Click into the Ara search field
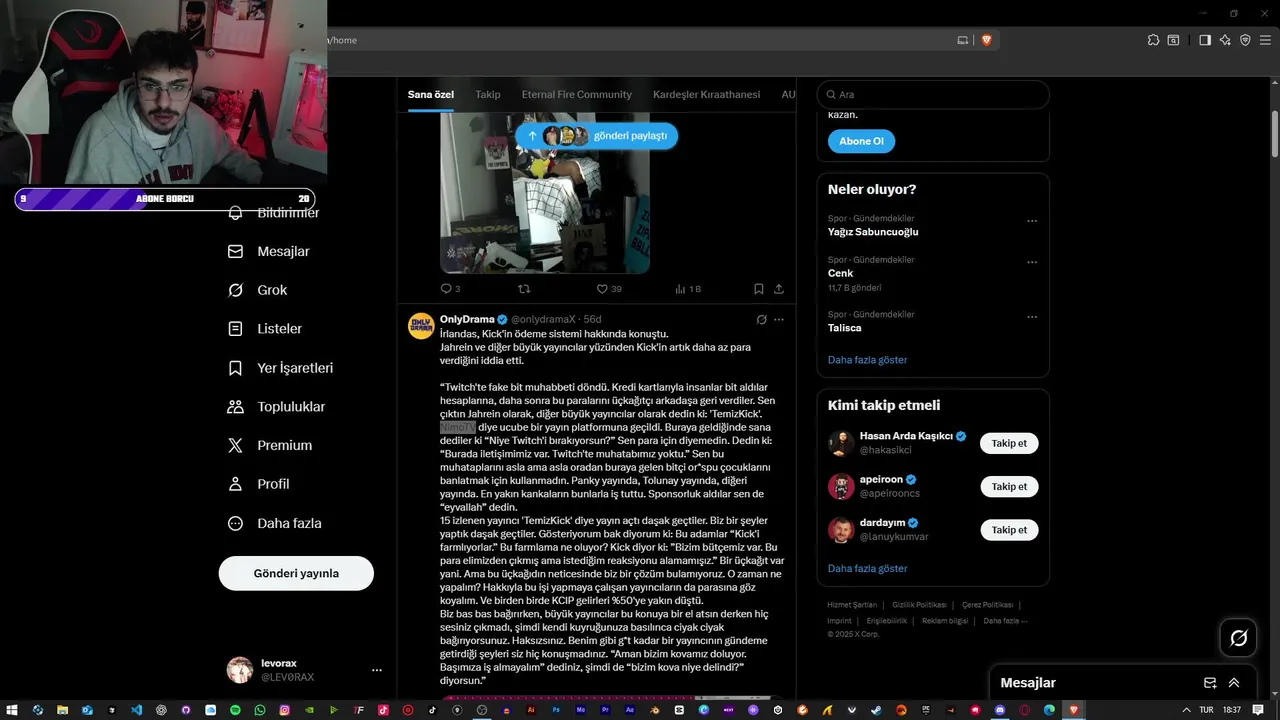1280x720 pixels. 933,94
